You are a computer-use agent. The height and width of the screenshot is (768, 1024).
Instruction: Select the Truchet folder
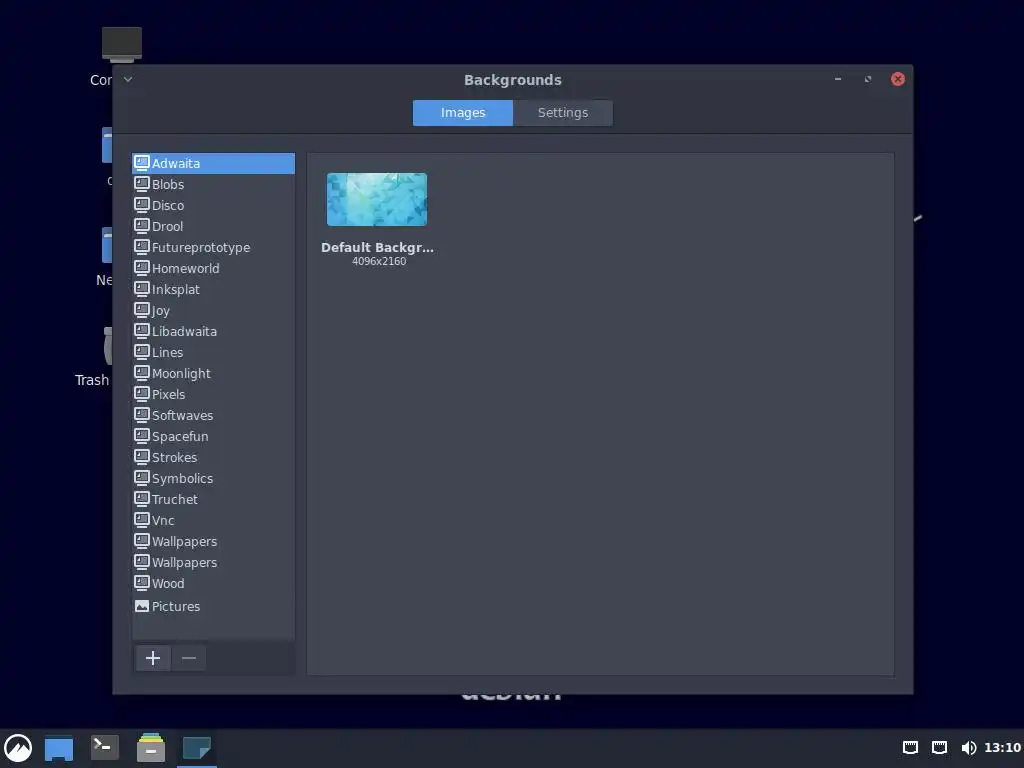(x=214, y=499)
